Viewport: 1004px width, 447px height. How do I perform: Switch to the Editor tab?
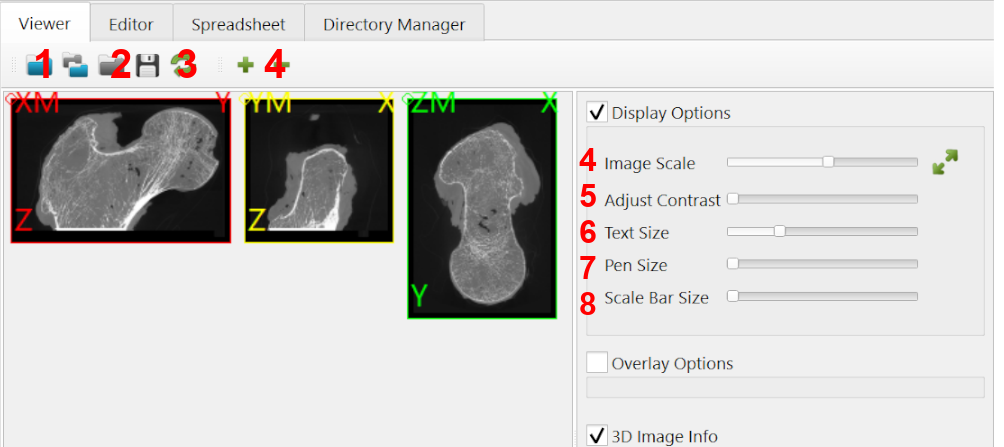(x=131, y=24)
